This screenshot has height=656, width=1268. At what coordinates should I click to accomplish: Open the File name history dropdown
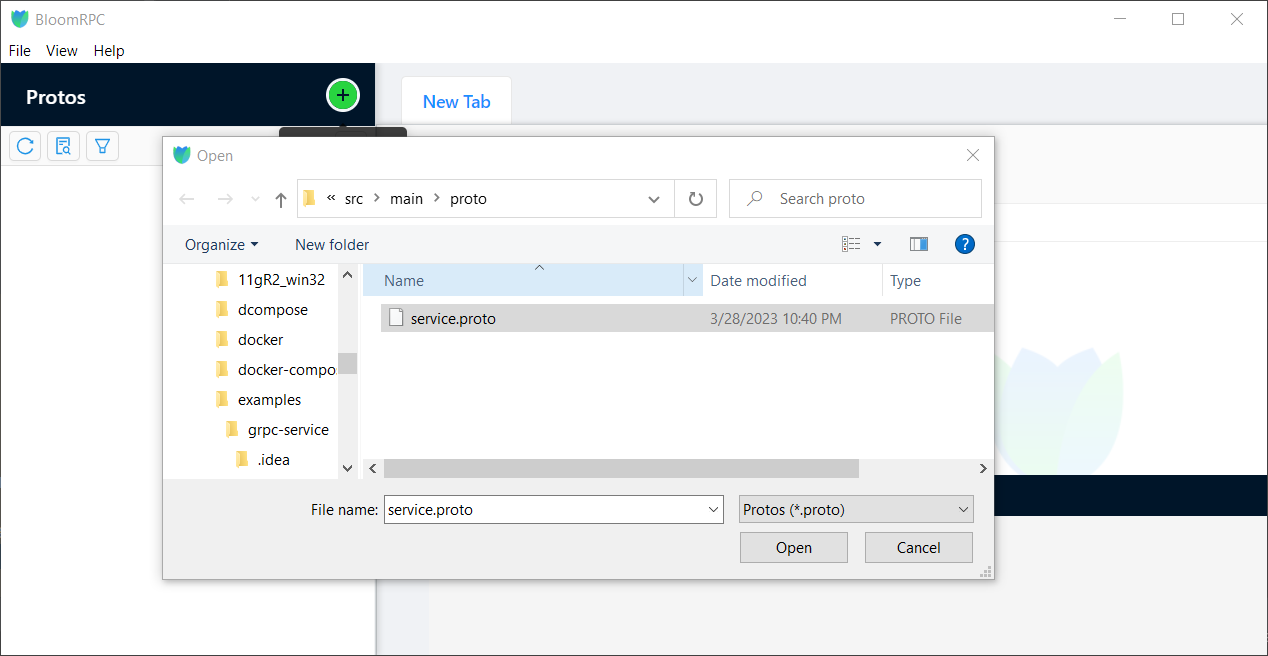(714, 509)
